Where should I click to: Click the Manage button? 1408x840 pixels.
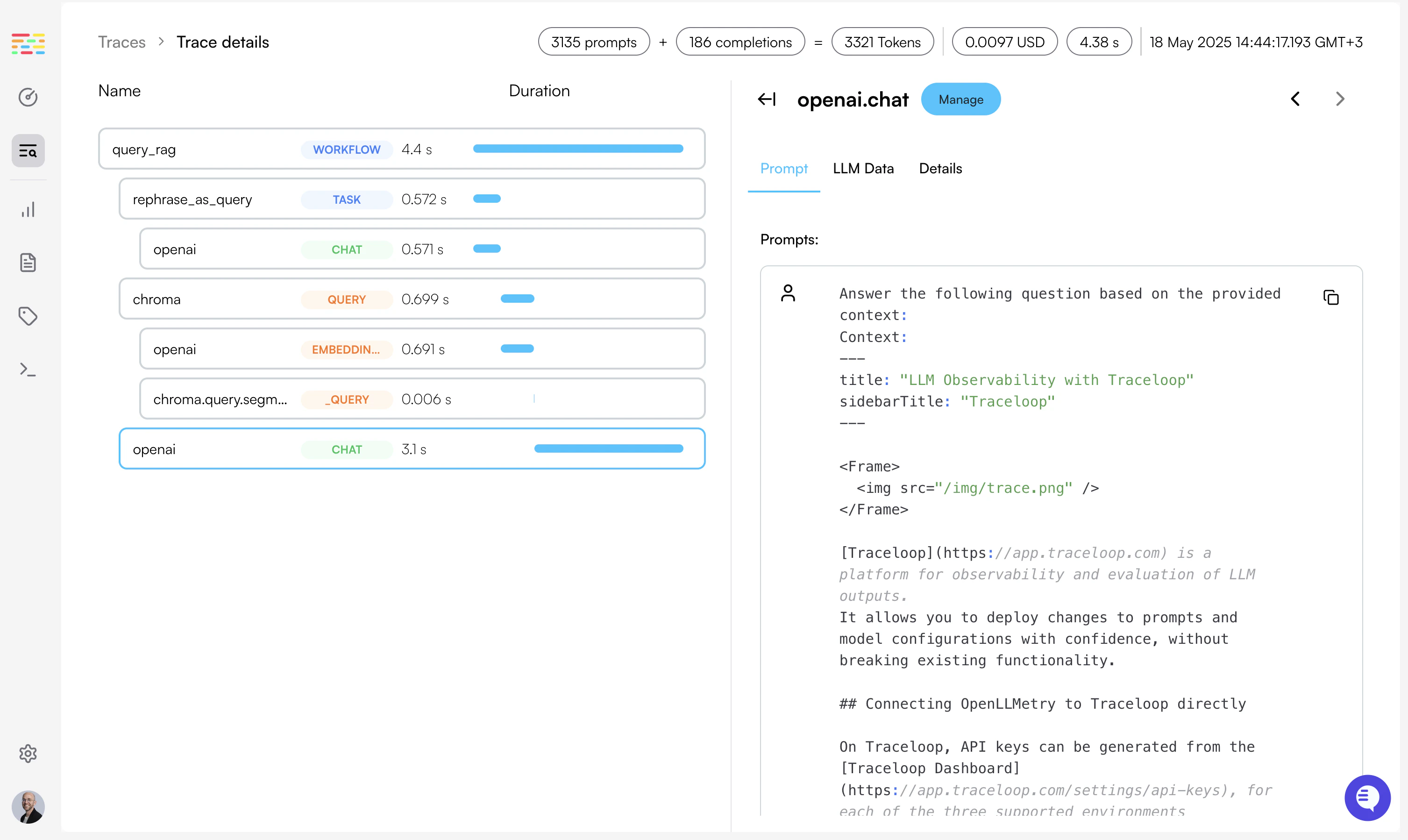[x=960, y=100]
